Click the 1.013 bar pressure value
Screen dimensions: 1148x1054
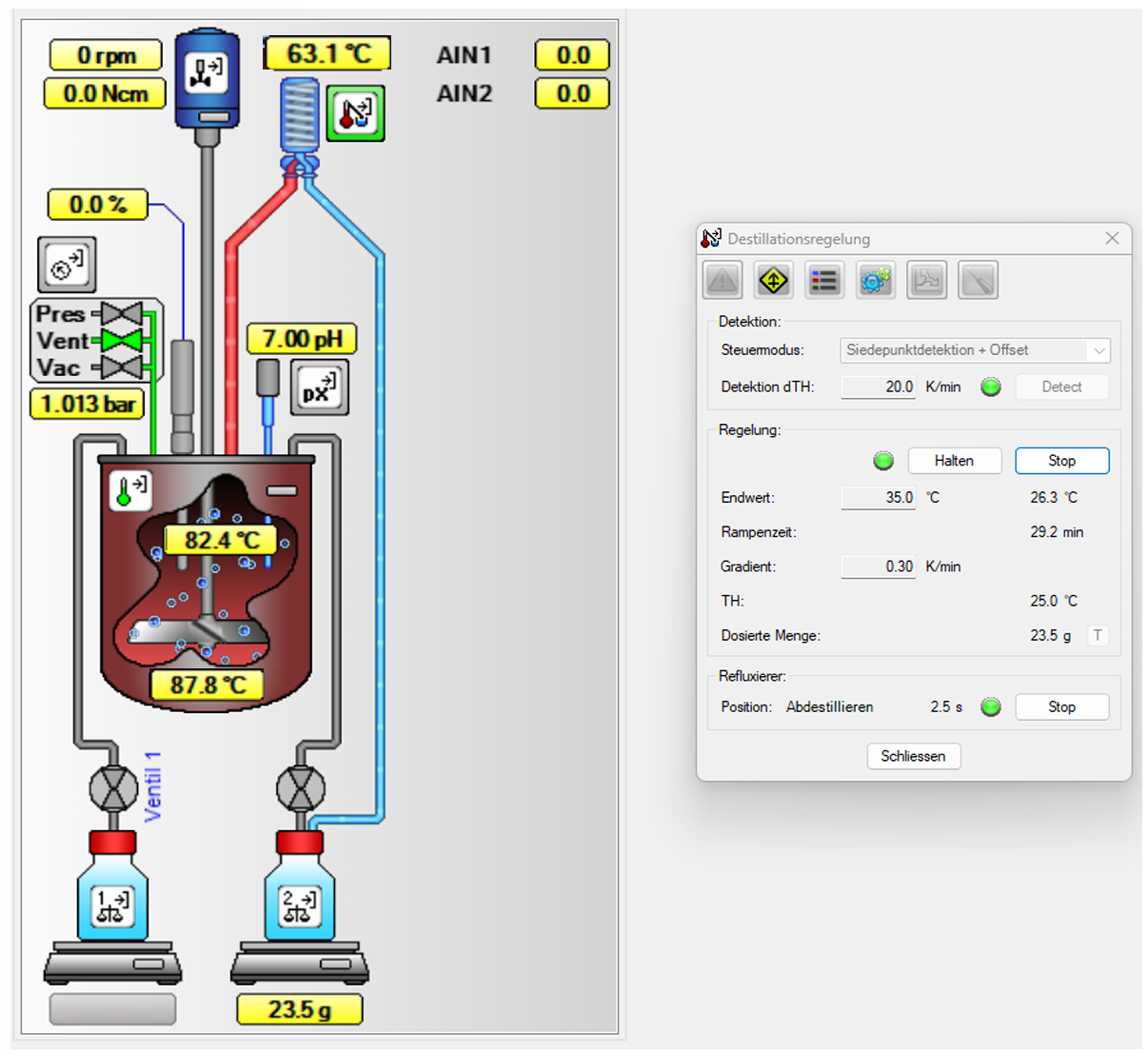[x=87, y=404]
